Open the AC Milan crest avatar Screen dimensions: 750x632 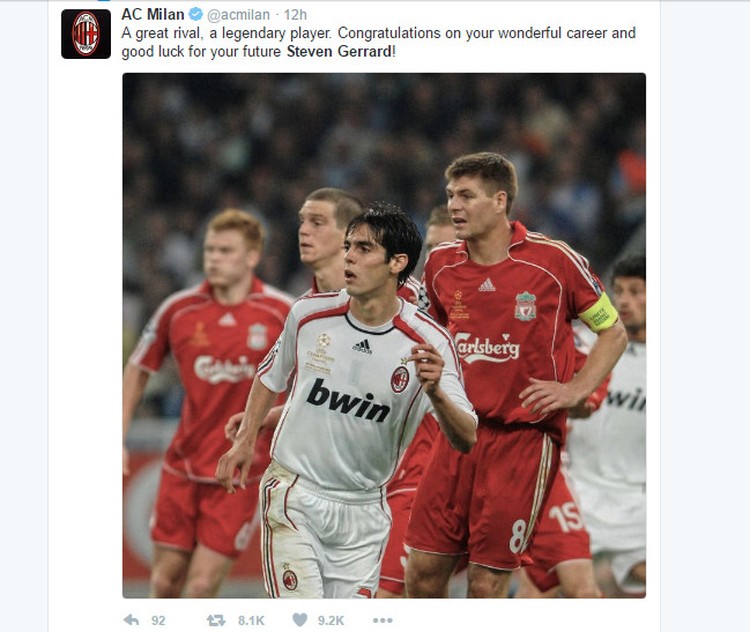[x=86, y=34]
